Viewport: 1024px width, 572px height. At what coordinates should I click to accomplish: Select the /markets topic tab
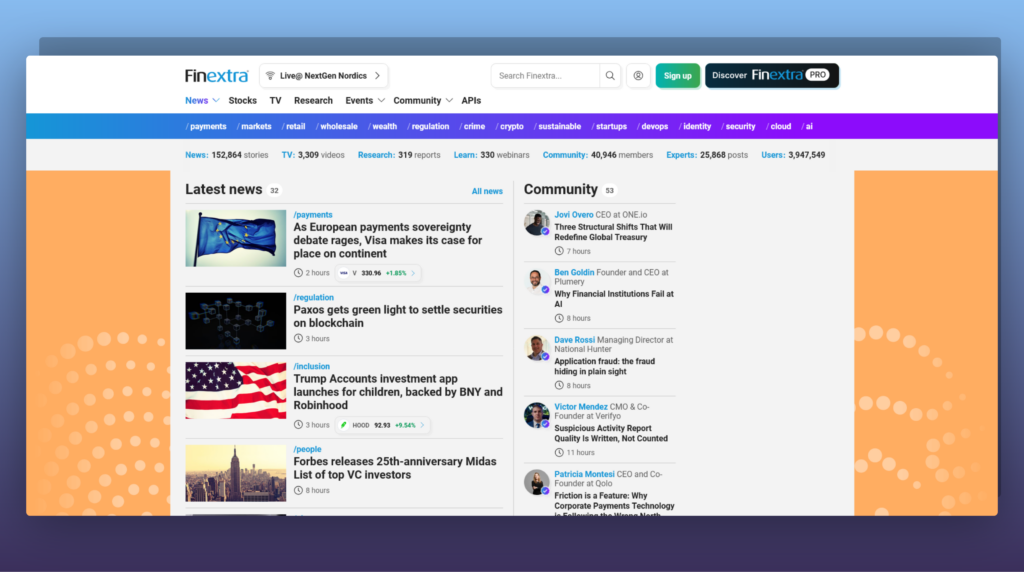254,127
